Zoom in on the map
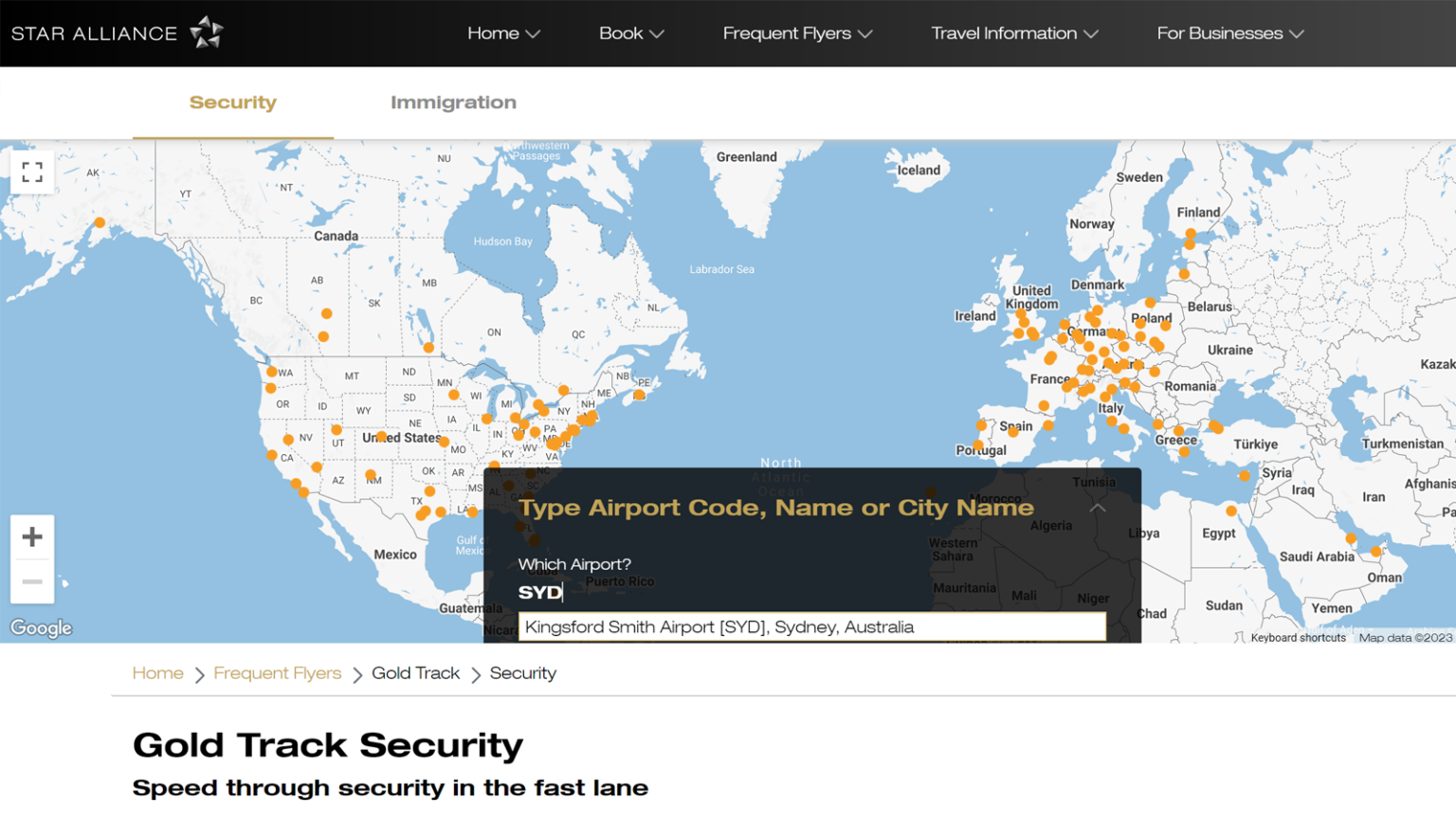 (x=32, y=537)
